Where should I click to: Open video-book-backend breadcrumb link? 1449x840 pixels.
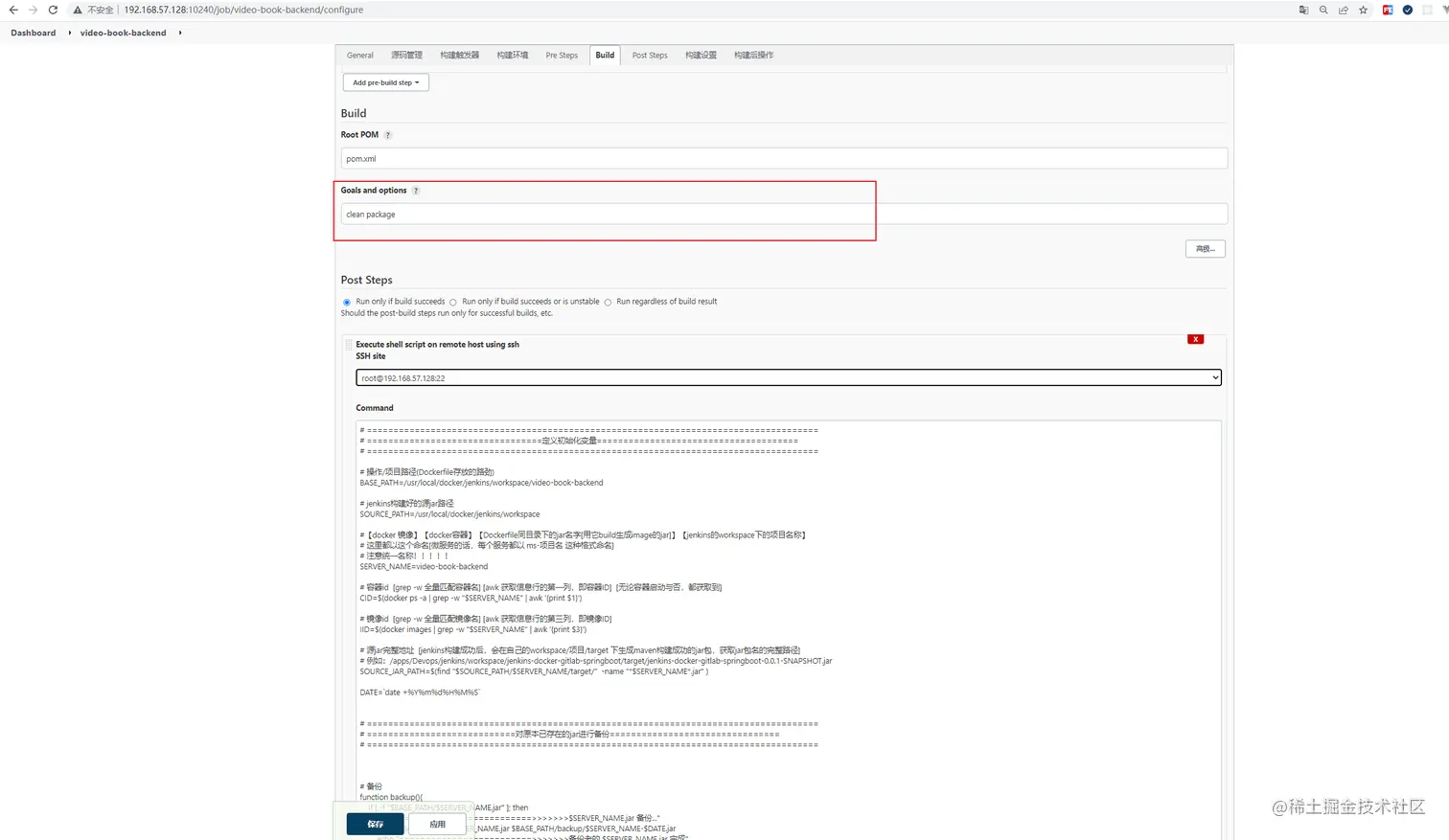[124, 33]
